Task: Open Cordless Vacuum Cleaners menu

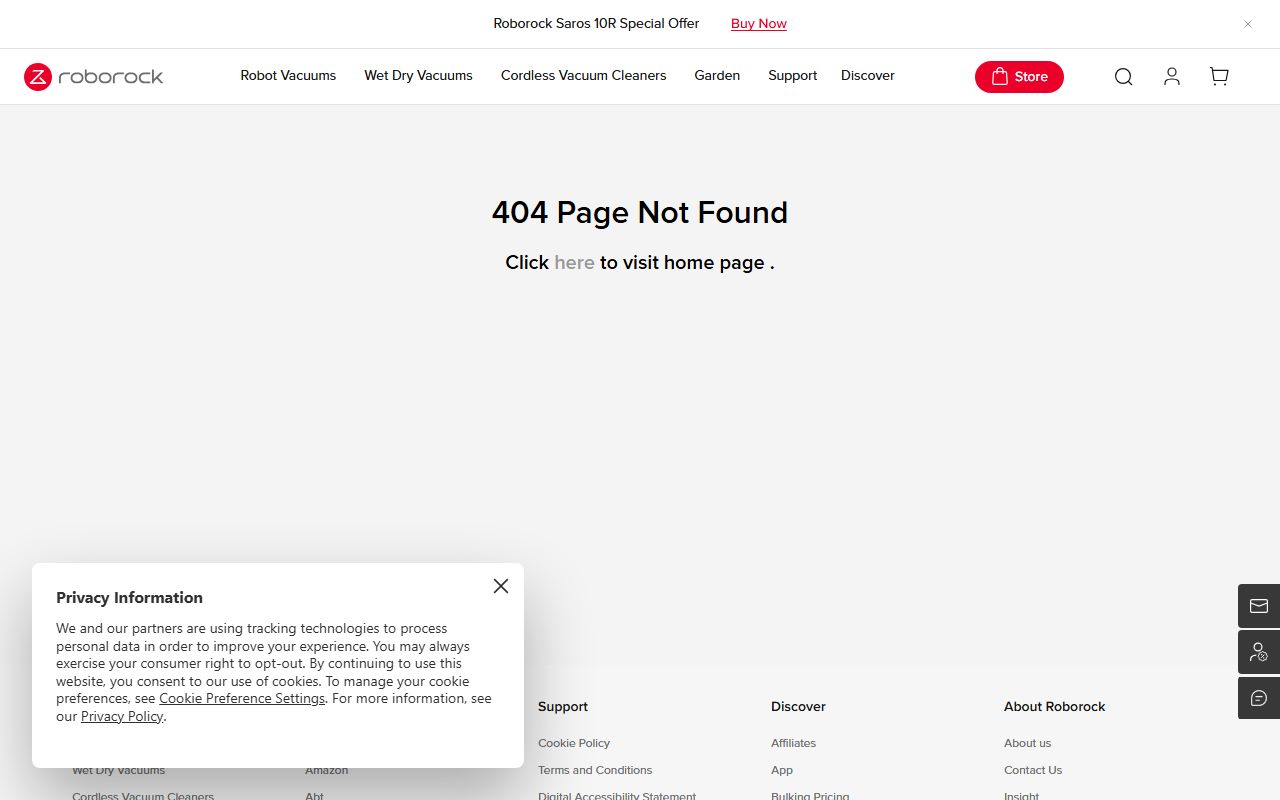Action: tap(583, 76)
